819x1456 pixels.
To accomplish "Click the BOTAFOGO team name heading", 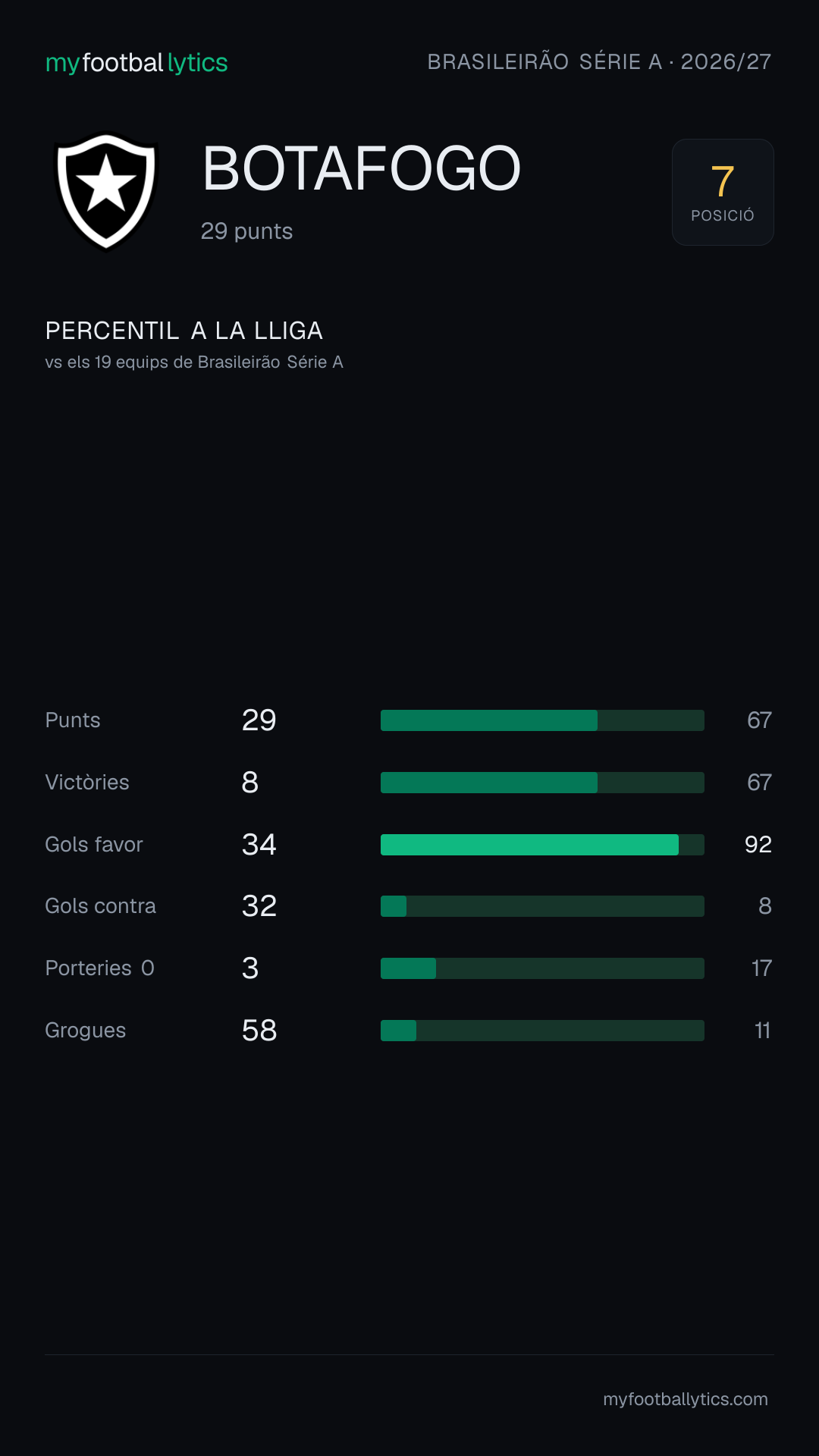I will coord(362,169).
